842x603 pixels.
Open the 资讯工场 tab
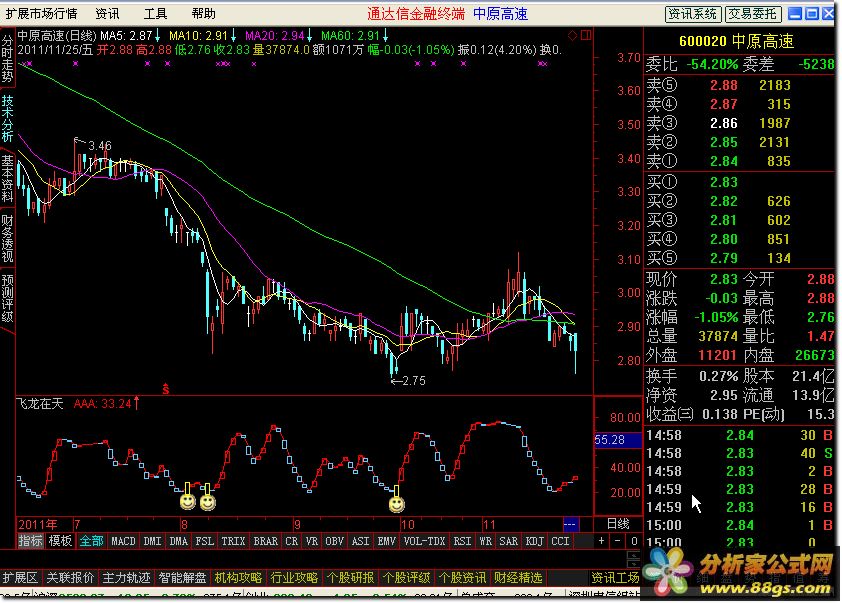(615, 578)
